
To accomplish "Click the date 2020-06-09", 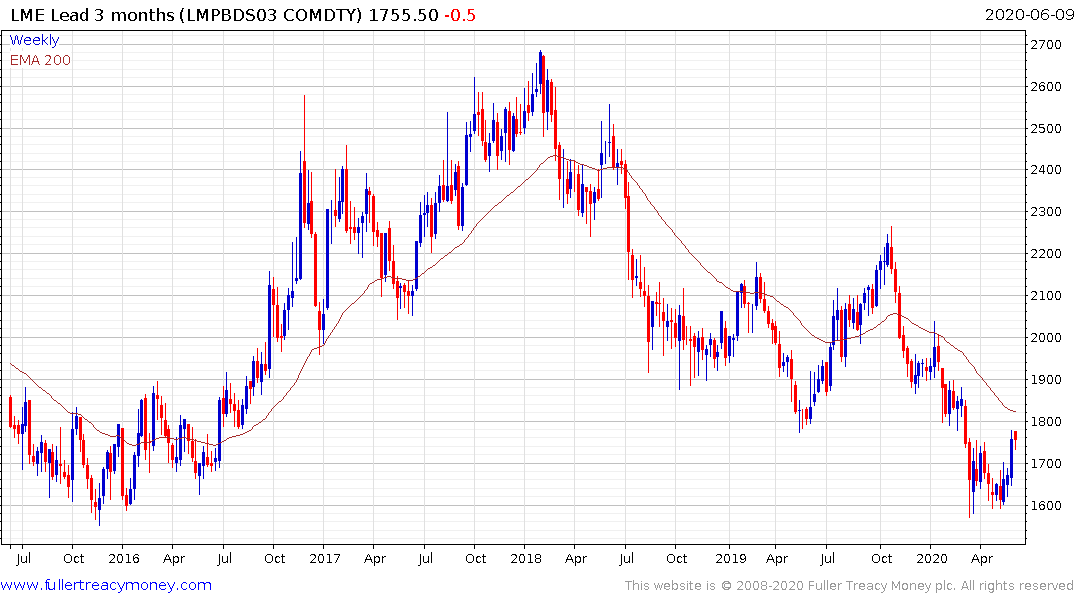I will point(1029,15).
